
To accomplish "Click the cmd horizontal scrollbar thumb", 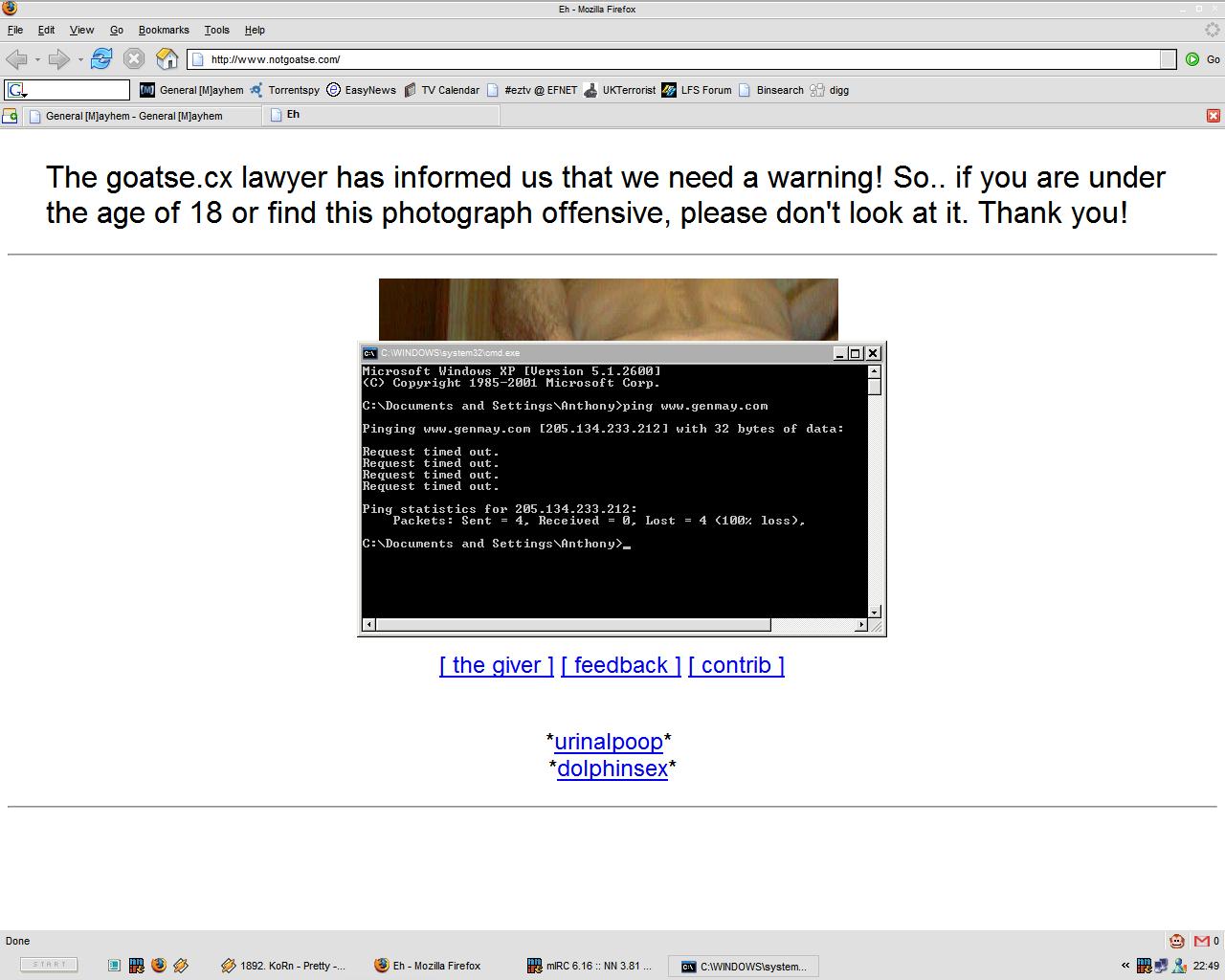I will coord(573,625).
